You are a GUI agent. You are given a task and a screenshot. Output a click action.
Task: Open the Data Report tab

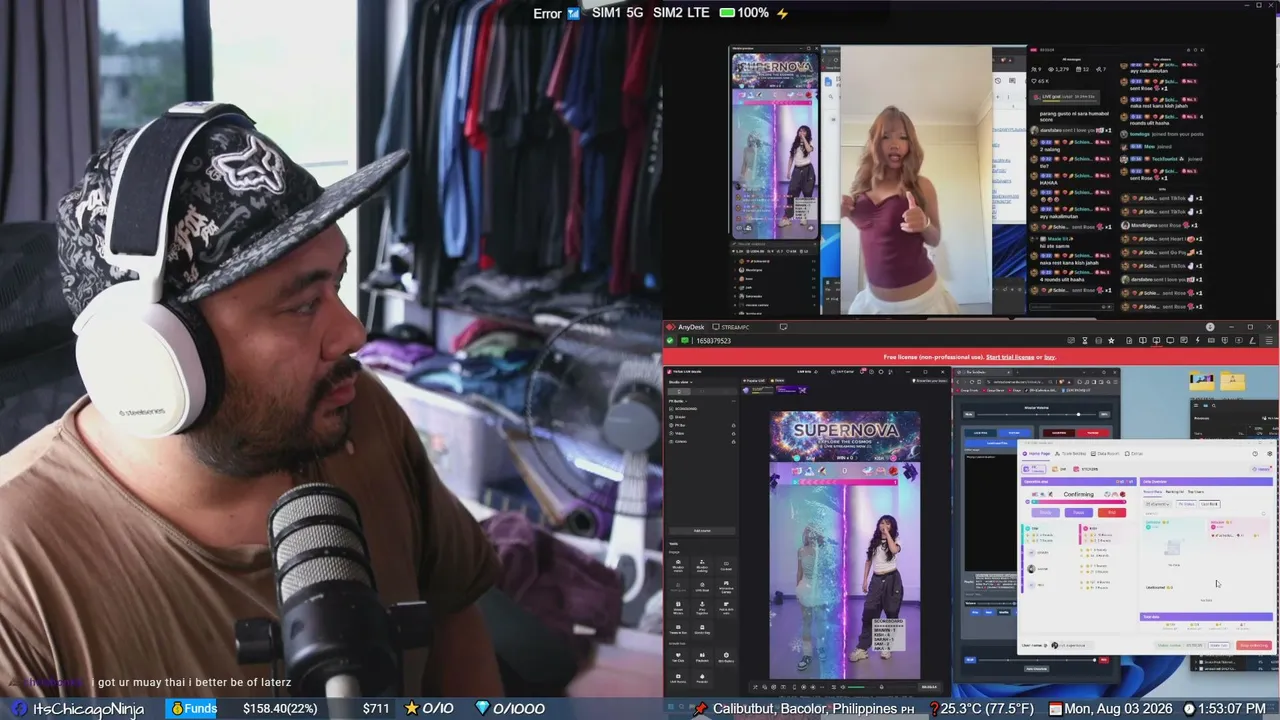[1105, 453]
